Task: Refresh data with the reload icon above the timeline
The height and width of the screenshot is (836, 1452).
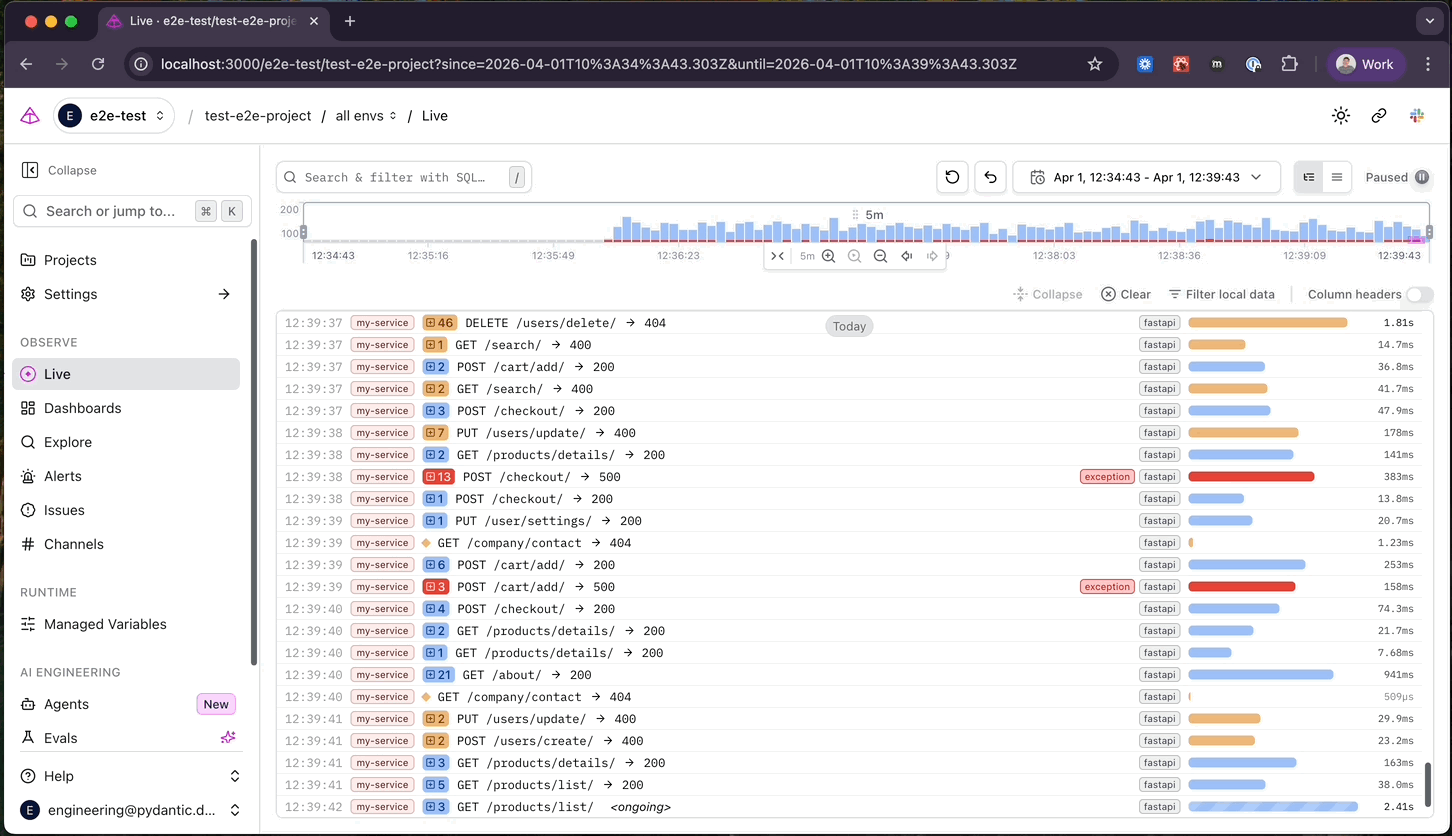Action: coord(951,177)
